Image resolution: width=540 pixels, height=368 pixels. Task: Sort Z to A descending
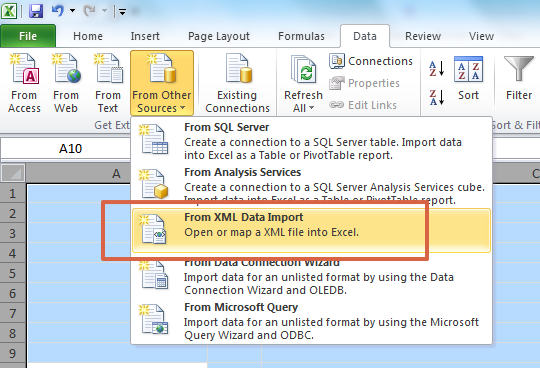point(436,97)
